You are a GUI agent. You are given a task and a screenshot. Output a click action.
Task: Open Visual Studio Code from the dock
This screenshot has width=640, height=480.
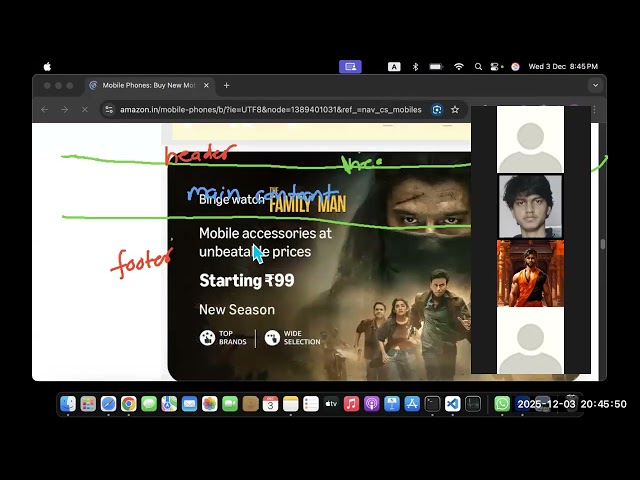click(x=453, y=404)
